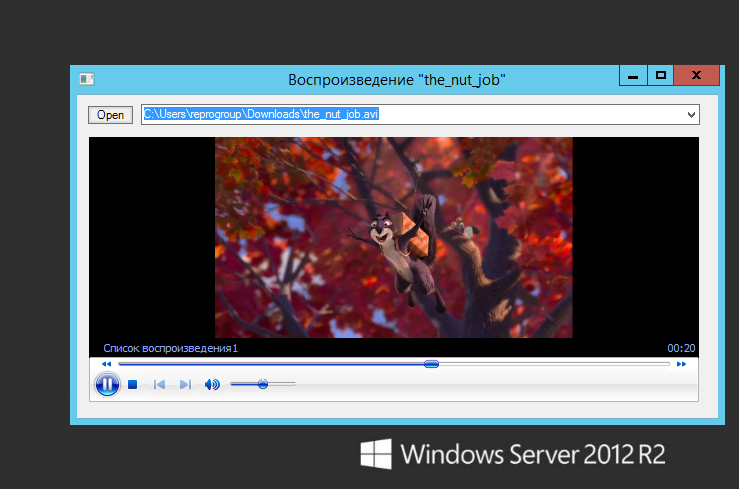Click the 00:20 elapsed time display
This screenshot has height=489, width=739.
coord(681,348)
